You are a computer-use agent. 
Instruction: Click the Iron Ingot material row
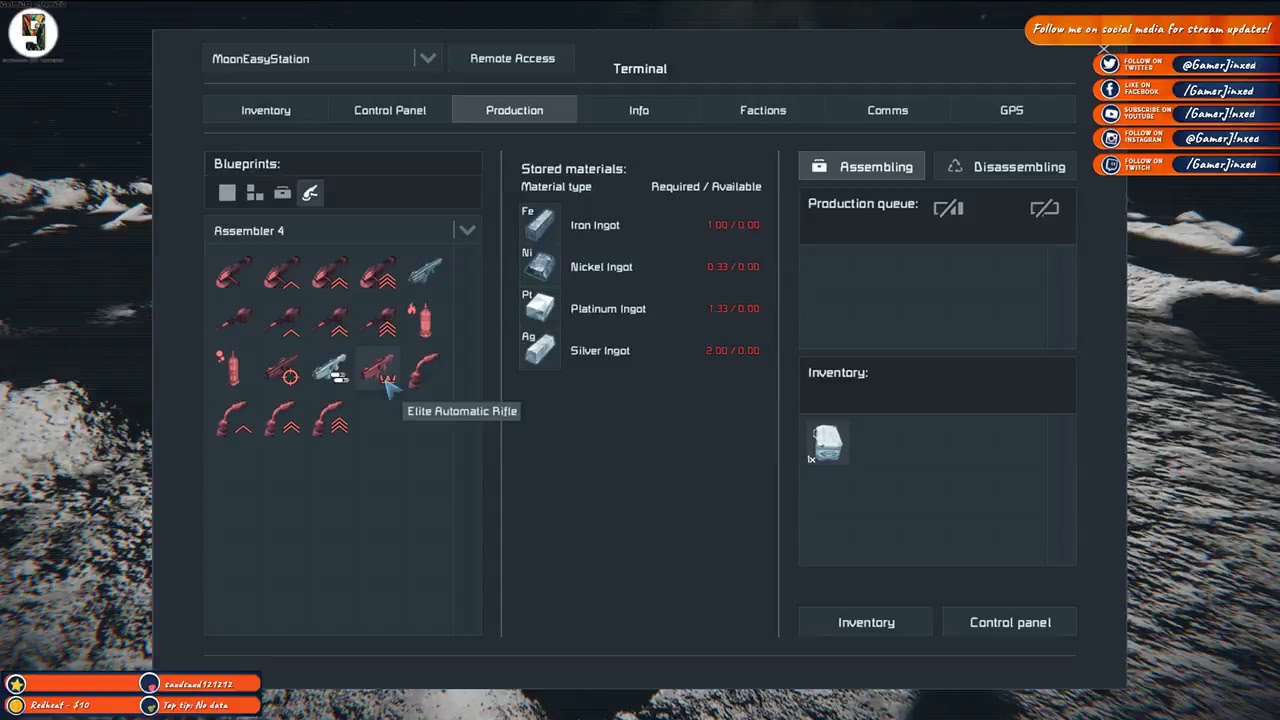click(641, 225)
